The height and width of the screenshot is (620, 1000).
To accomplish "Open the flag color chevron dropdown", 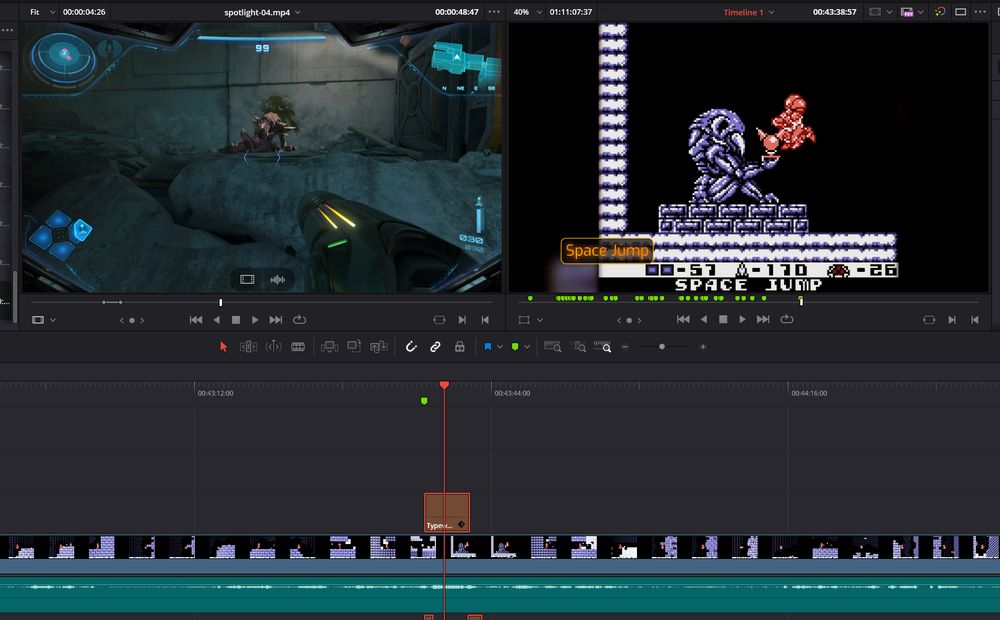I will [x=500, y=345].
